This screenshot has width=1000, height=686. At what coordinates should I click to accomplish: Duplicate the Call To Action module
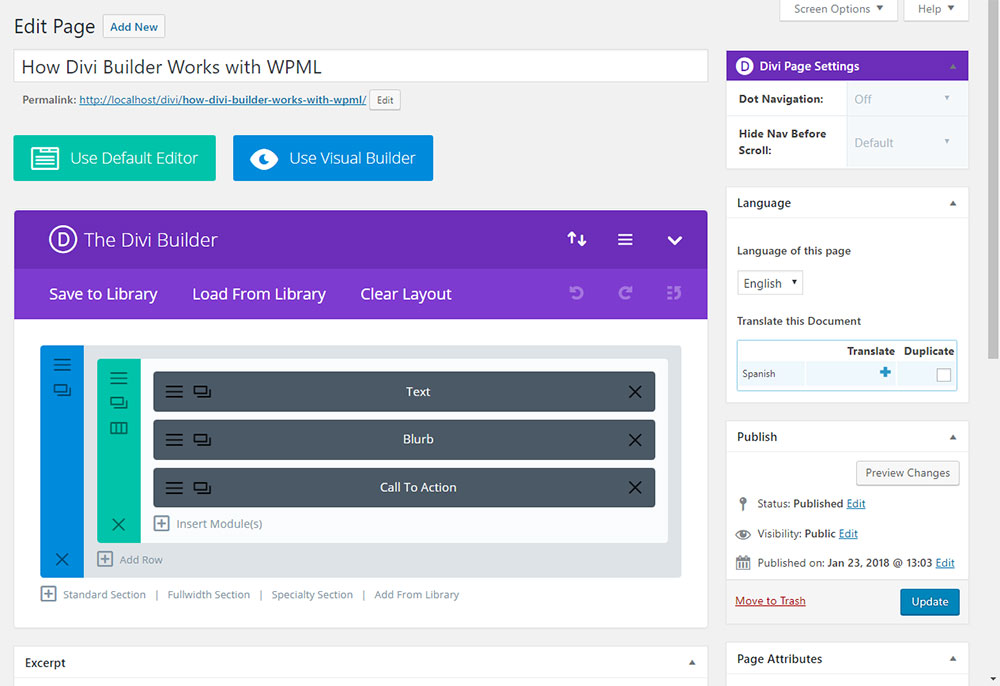point(202,488)
